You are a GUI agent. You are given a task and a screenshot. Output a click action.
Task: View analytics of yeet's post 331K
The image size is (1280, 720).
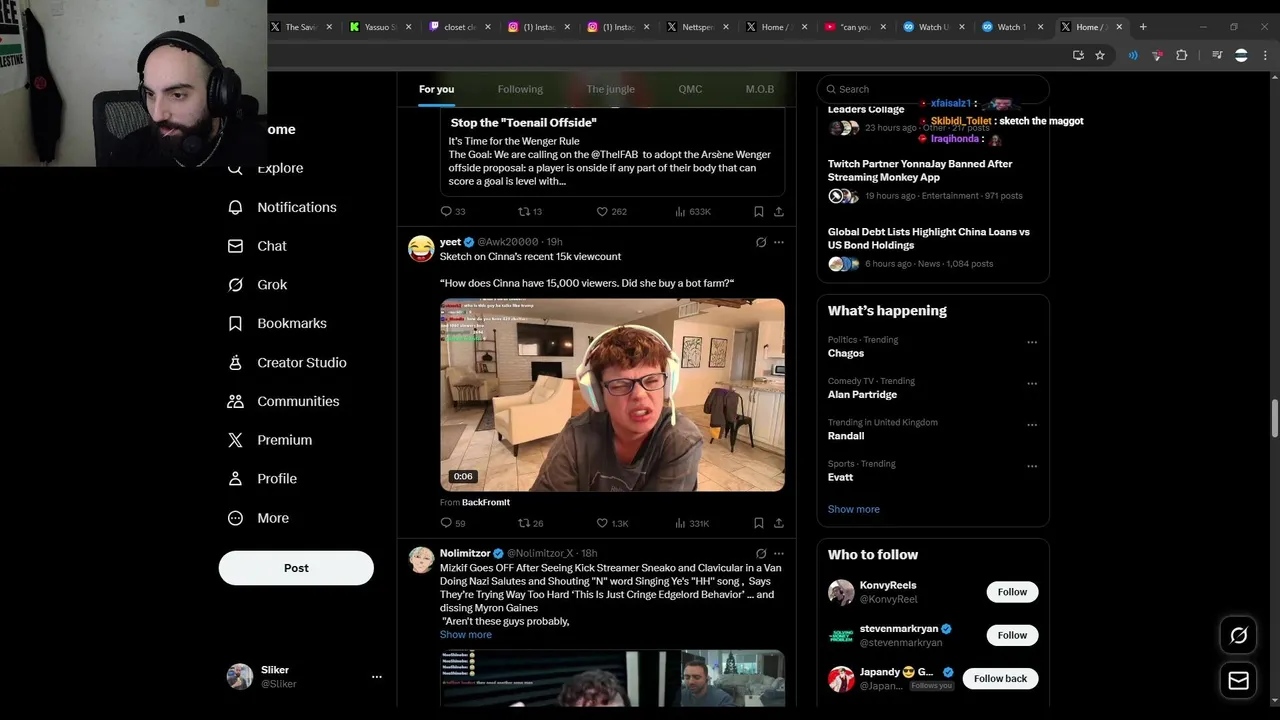pos(692,523)
